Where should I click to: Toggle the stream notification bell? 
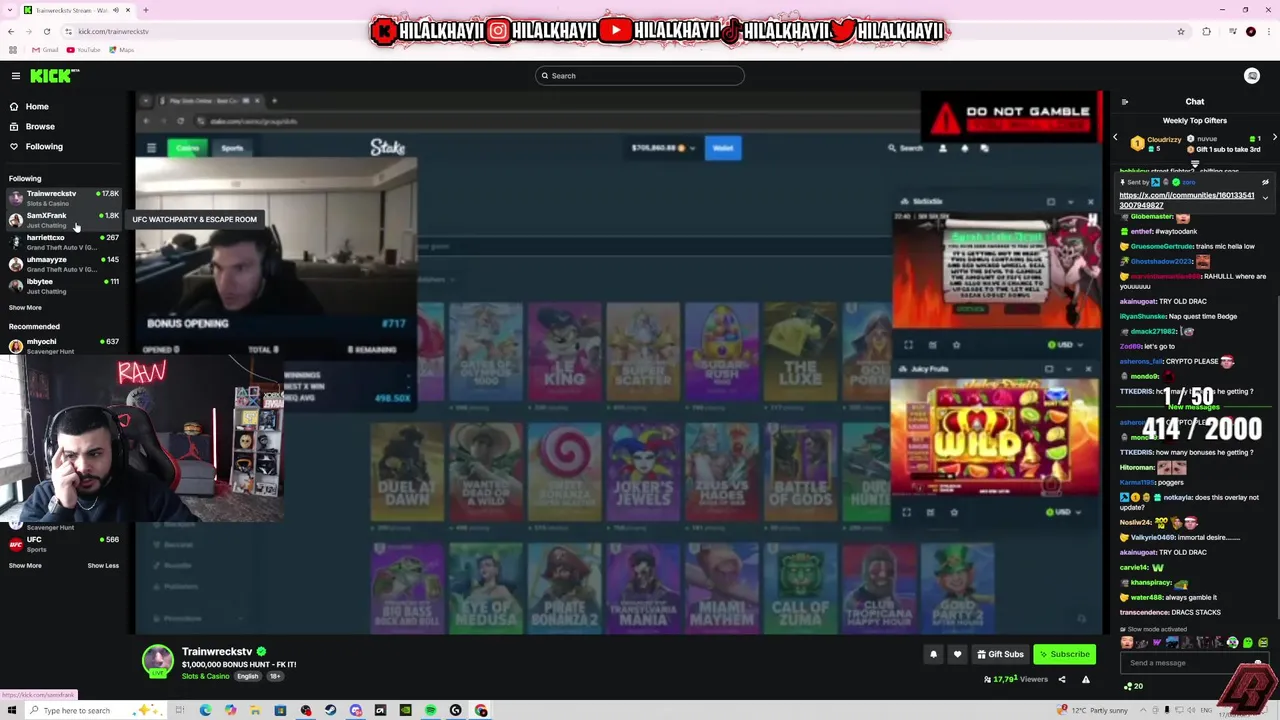pyautogui.click(x=933, y=654)
